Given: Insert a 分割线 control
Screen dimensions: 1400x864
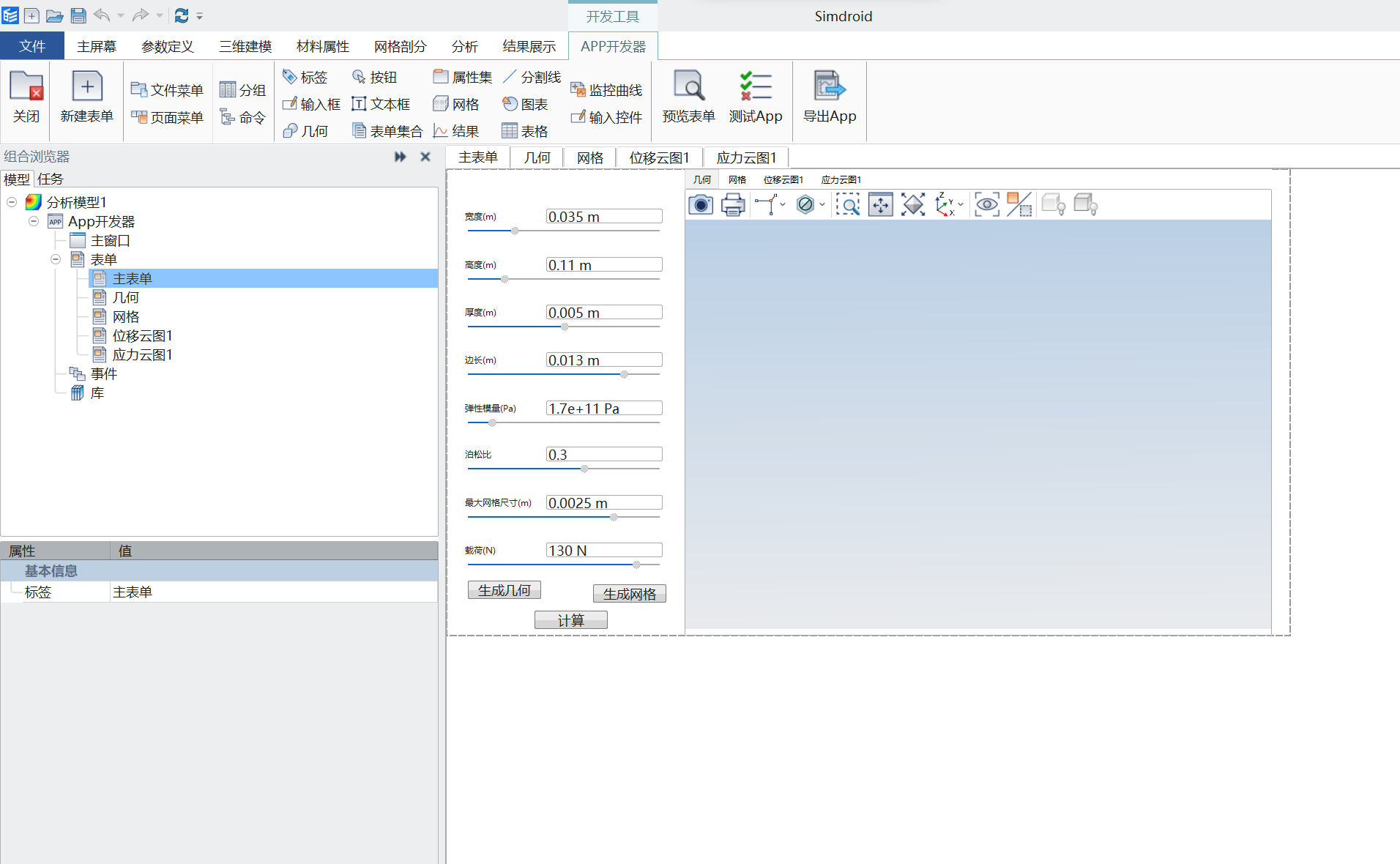Looking at the screenshot, I should 532,77.
